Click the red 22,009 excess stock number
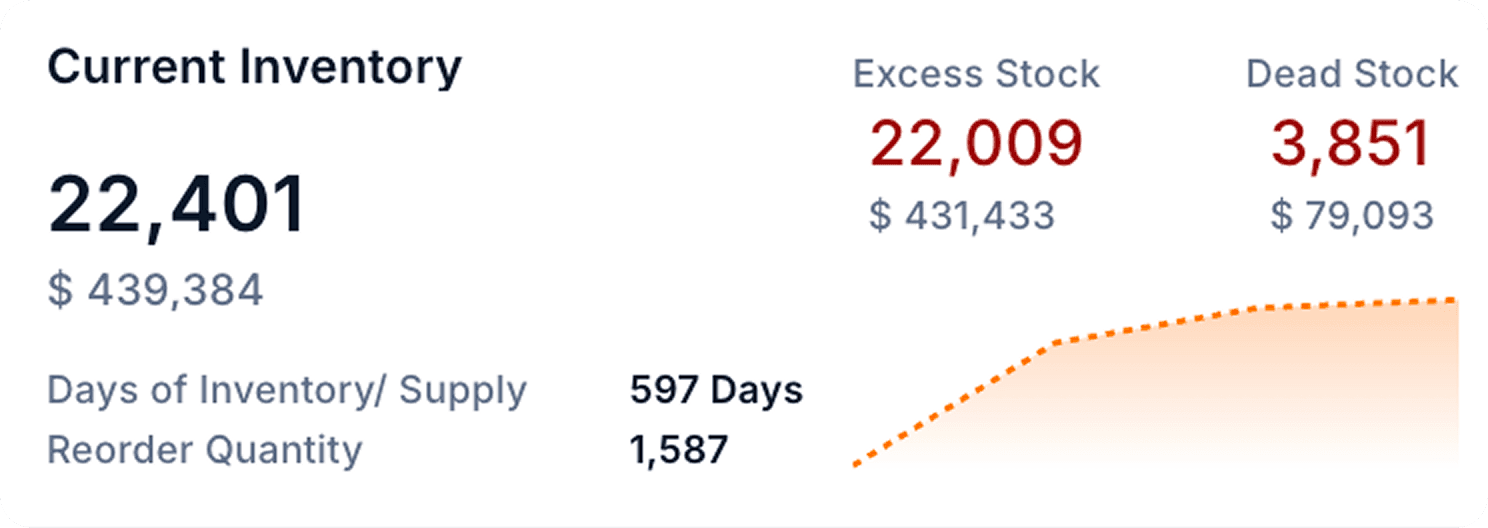Viewport: 1488px width, 528px height. click(976, 144)
